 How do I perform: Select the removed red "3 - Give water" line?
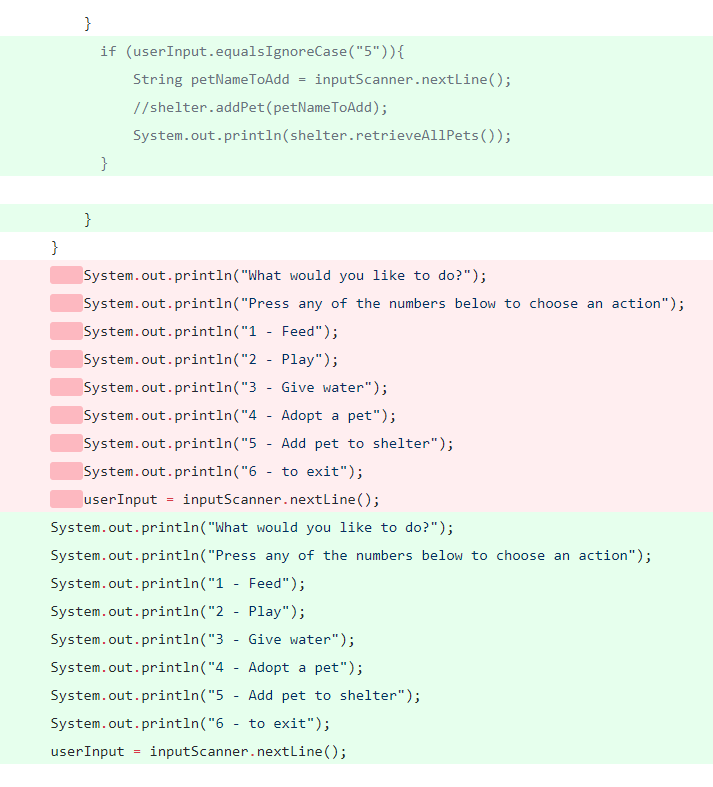click(x=235, y=387)
